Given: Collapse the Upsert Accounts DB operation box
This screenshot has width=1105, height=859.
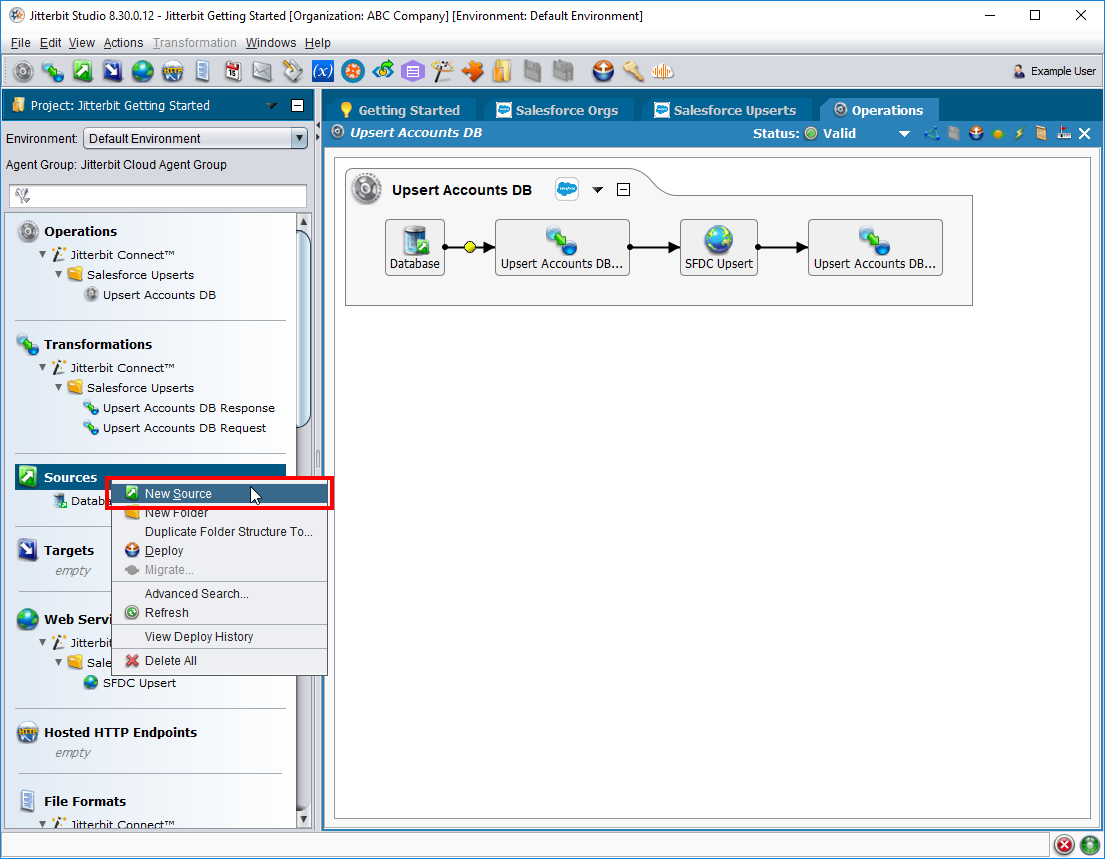Looking at the screenshot, I should coord(624,190).
